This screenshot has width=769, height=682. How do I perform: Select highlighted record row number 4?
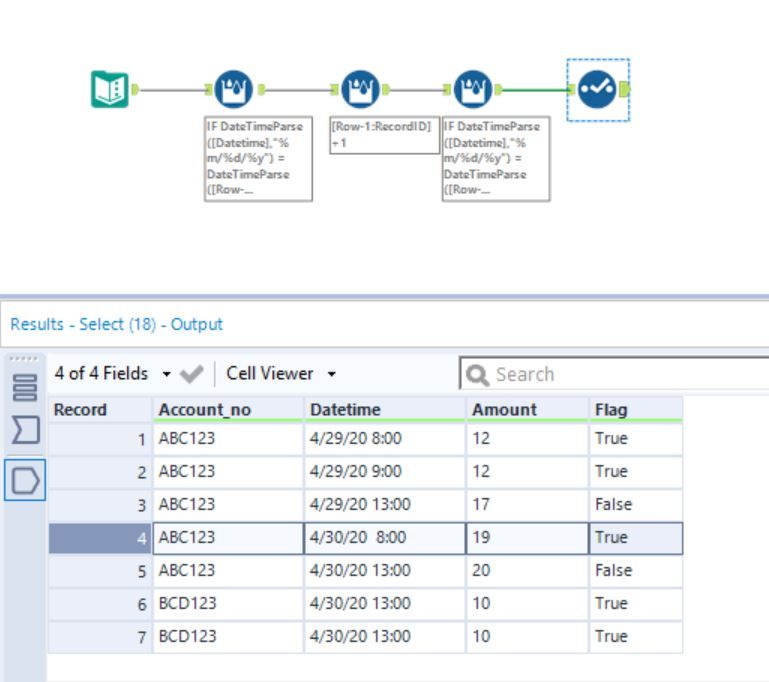[100, 538]
